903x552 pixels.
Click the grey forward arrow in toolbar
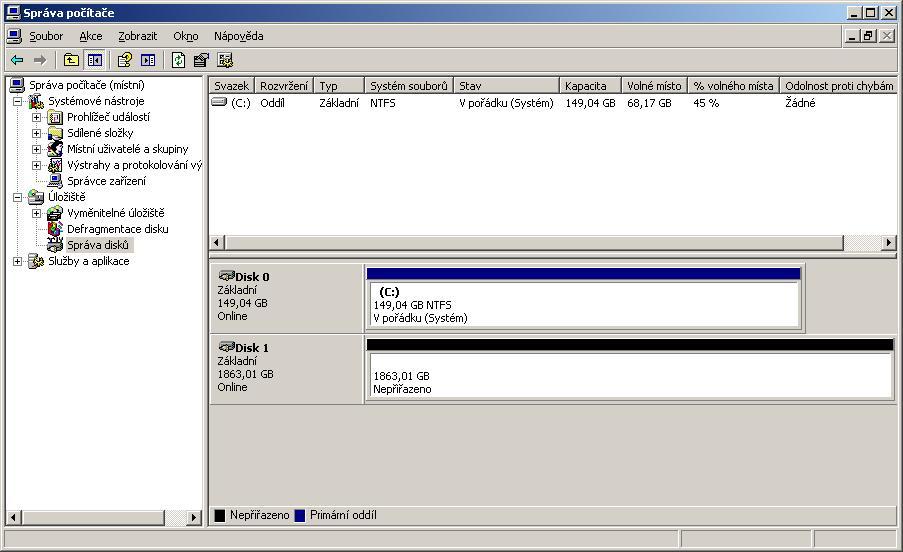(x=40, y=60)
